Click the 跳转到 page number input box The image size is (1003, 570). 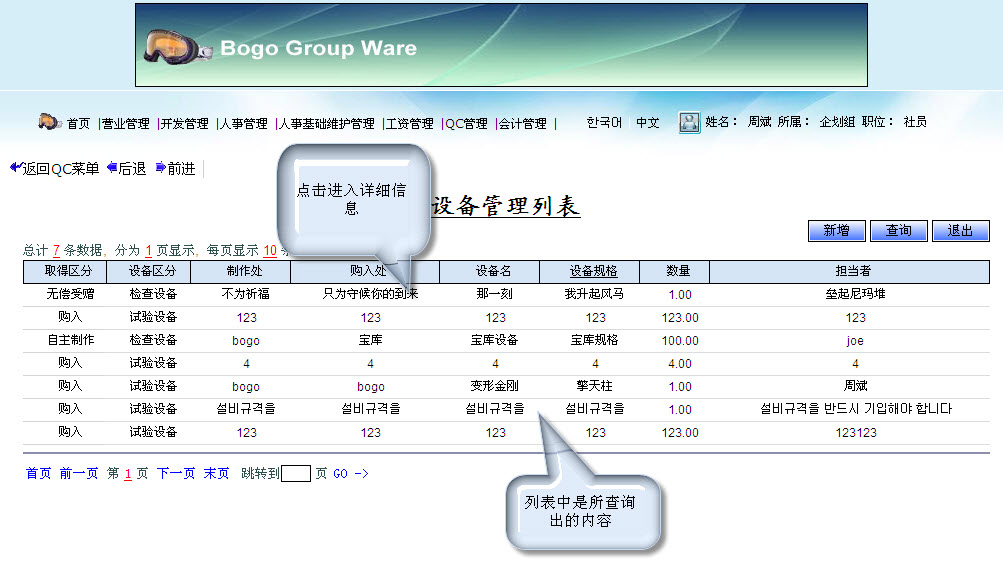[296, 473]
